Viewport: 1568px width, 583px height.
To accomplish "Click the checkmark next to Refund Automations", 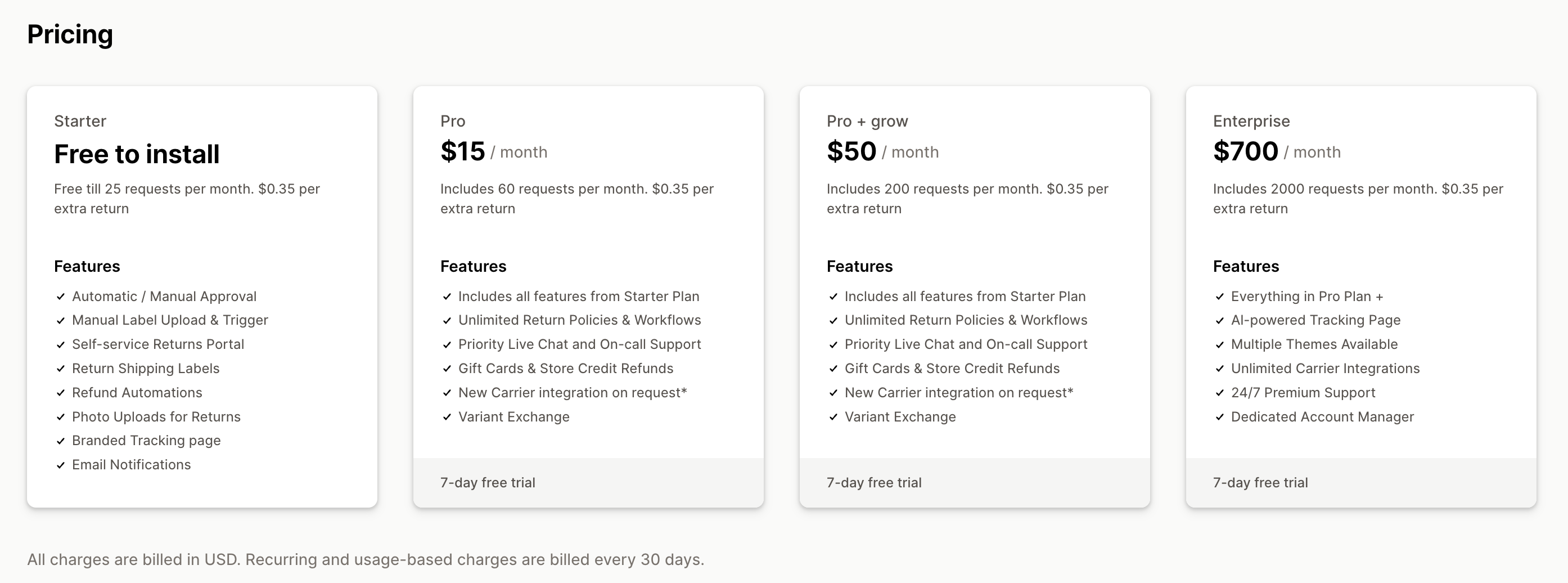I will [61, 393].
